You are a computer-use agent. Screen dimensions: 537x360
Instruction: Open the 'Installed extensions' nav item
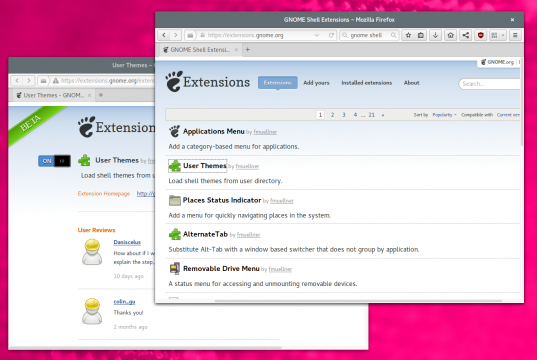pyautogui.click(x=366, y=83)
